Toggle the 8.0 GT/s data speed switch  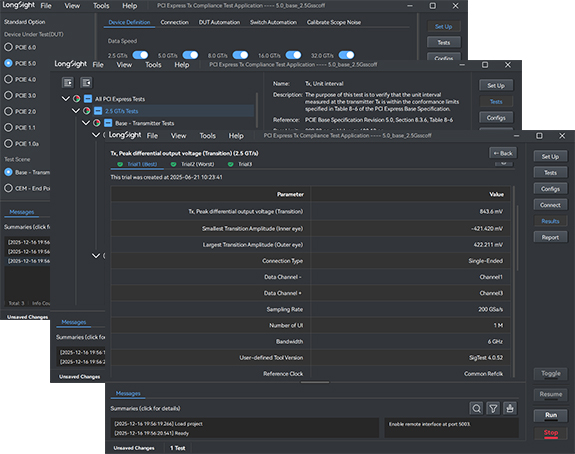click(x=240, y=55)
